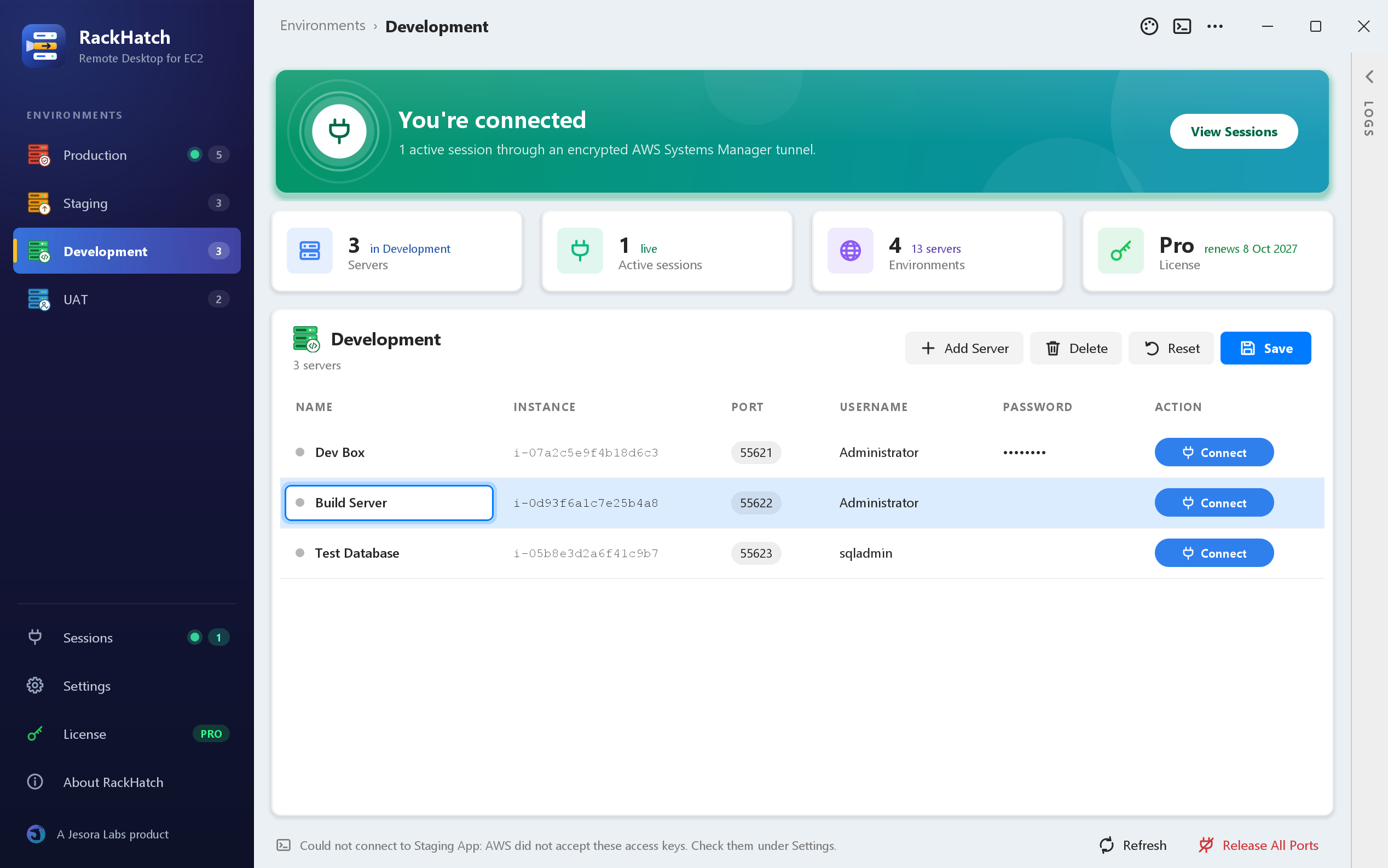Click the Jesora Labs product logo

click(36, 834)
